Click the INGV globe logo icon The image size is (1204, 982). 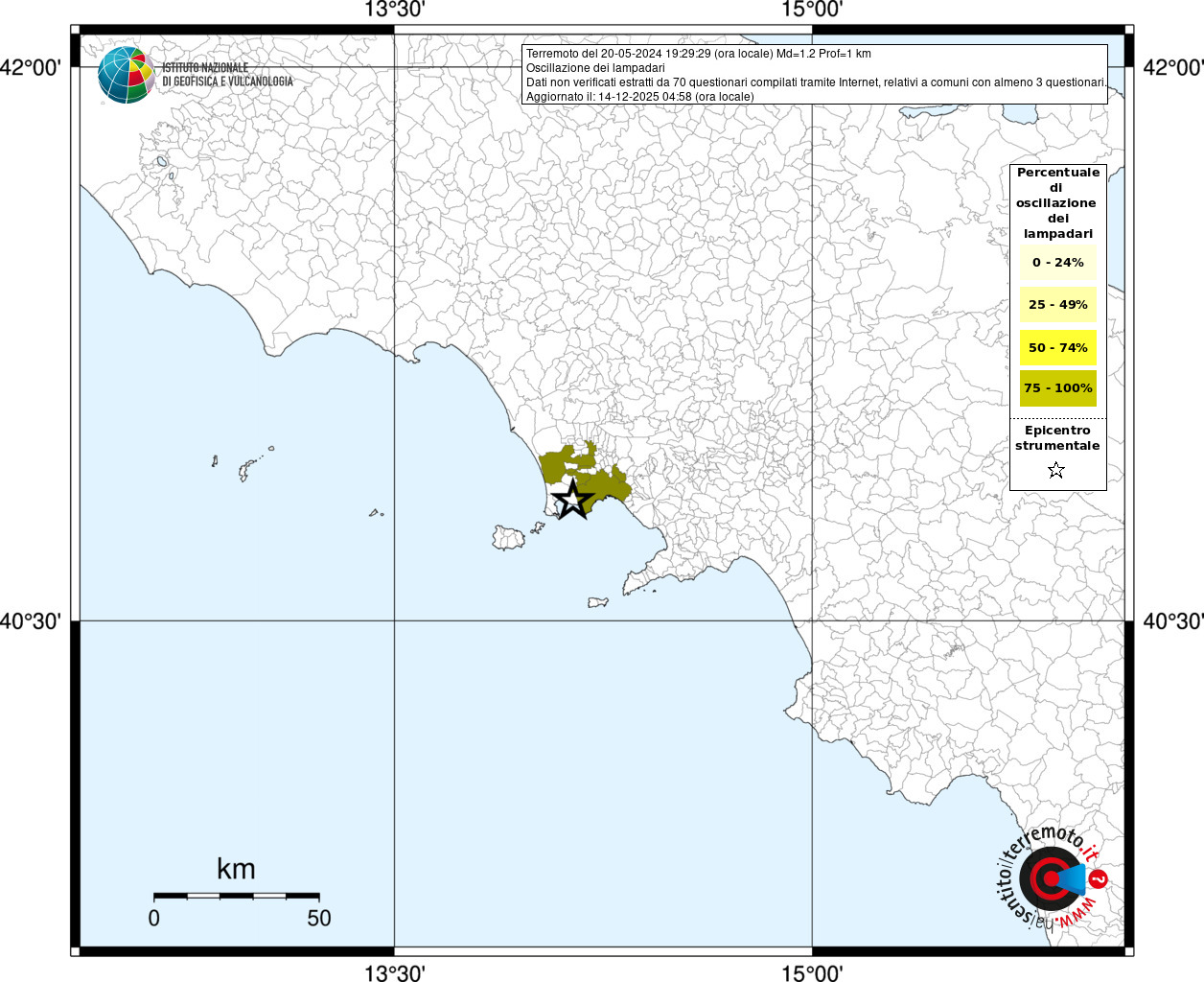tap(127, 75)
